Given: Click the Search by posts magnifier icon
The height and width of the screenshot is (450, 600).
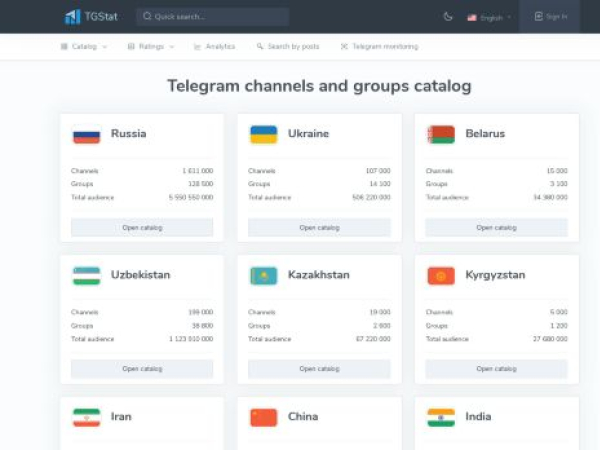Looking at the screenshot, I should 260,46.
